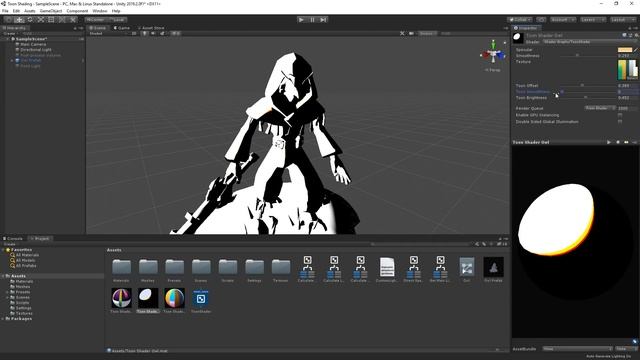
Task: Open the Shader selection dropdown
Action: coord(589,42)
